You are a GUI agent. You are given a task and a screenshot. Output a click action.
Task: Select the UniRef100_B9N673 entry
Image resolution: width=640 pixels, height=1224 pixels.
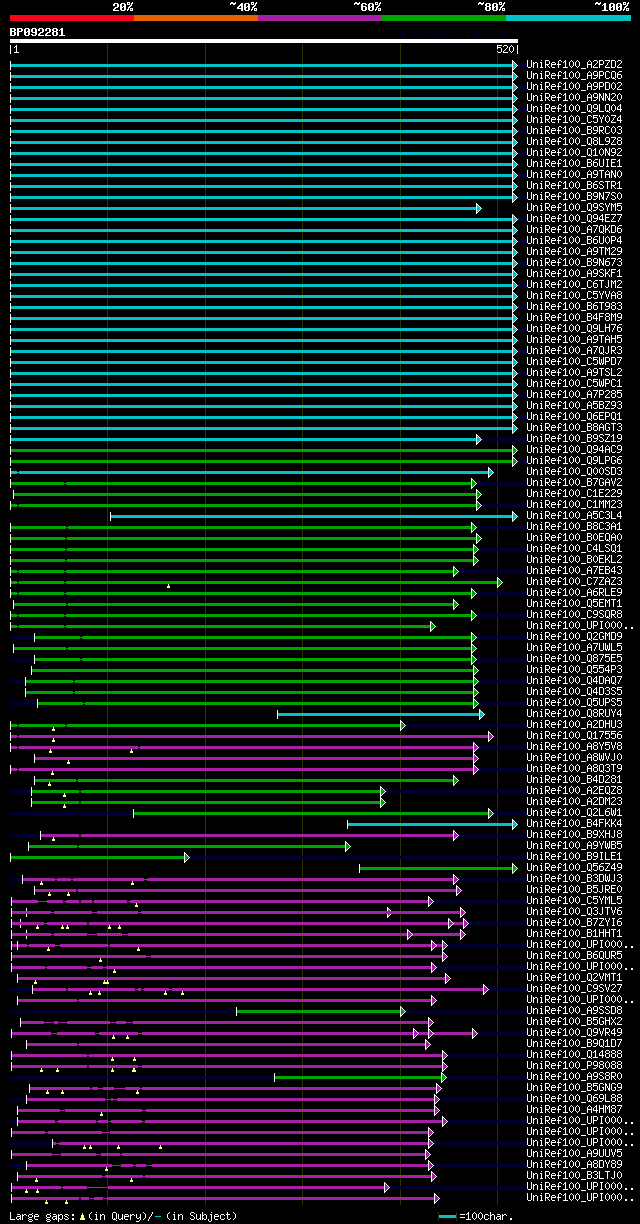pos(574,263)
